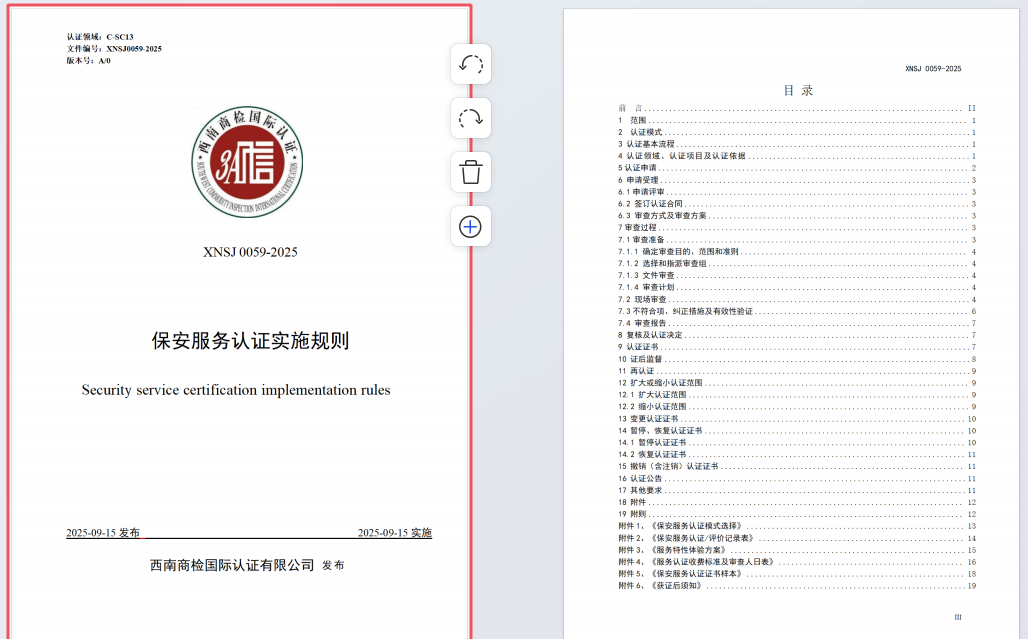Insert a page with the plus icon
The image size is (1028, 639).
point(471,226)
